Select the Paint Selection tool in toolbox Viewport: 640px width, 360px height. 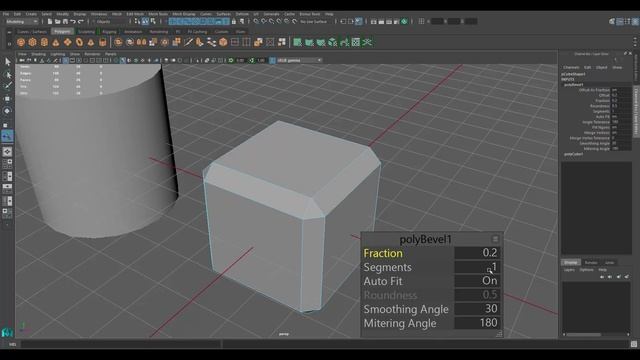click(x=7, y=86)
